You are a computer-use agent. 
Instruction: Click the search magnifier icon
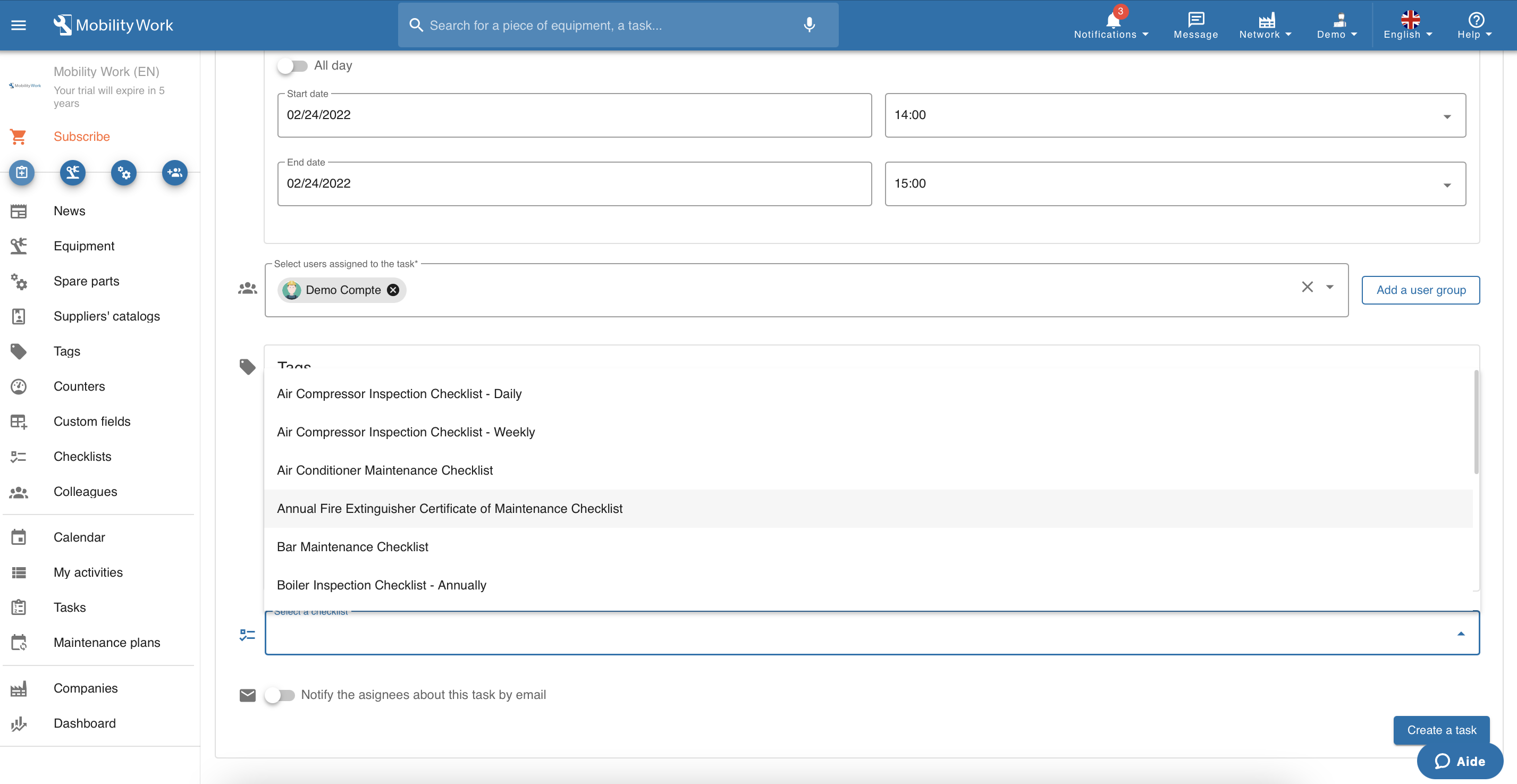[x=416, y=26]
